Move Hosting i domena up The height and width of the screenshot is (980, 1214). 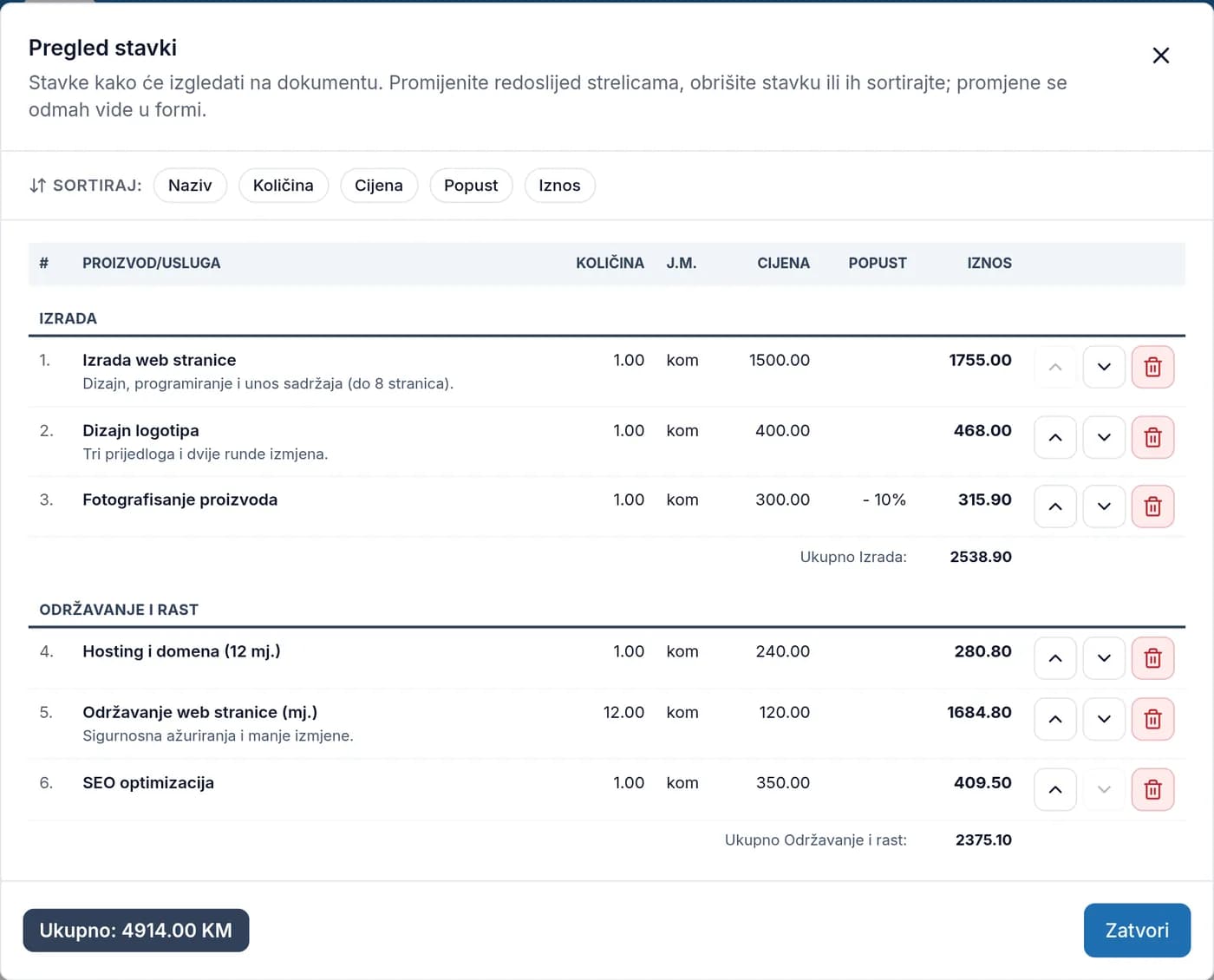pos(1055,658)
